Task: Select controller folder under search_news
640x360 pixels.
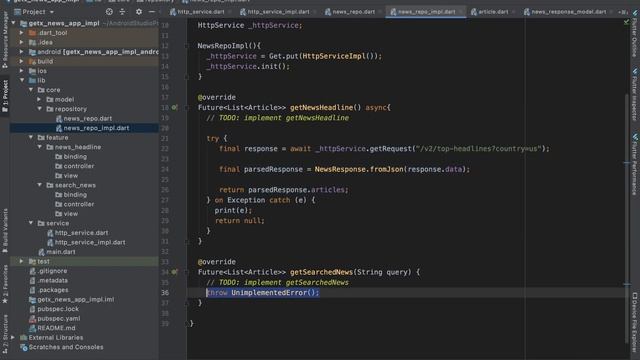Action: [x=74, y=204]
